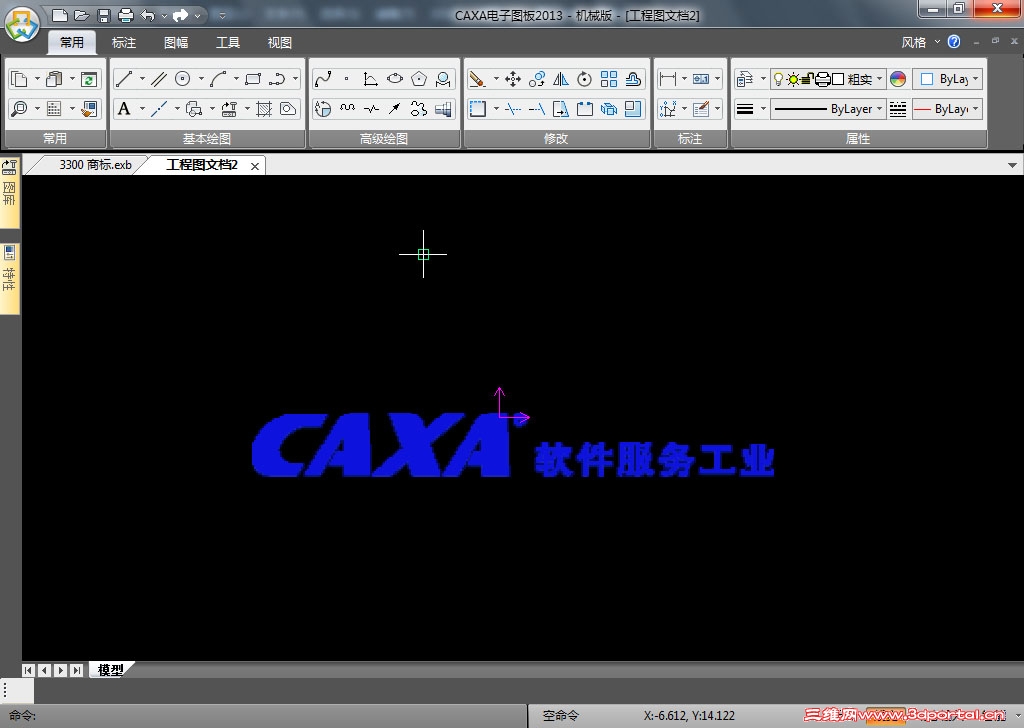1024x728 pixels.
Task: Select the Polygon tool
Action: click(419, 79)
